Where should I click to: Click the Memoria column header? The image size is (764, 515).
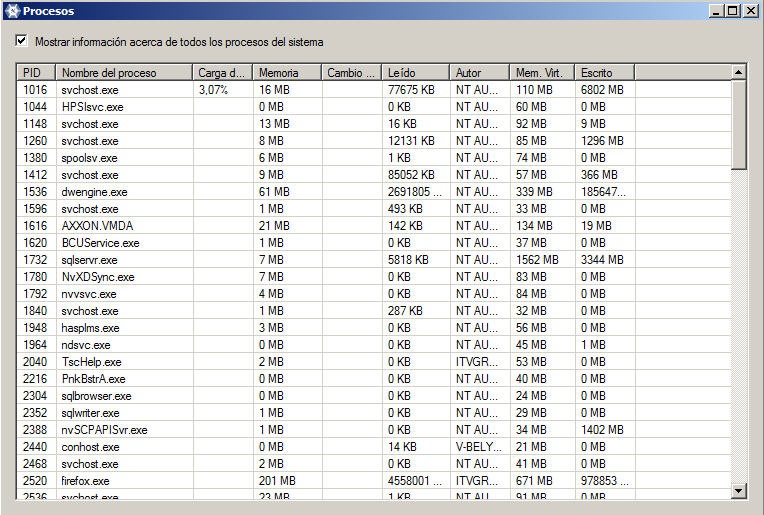tap(287, 73)
